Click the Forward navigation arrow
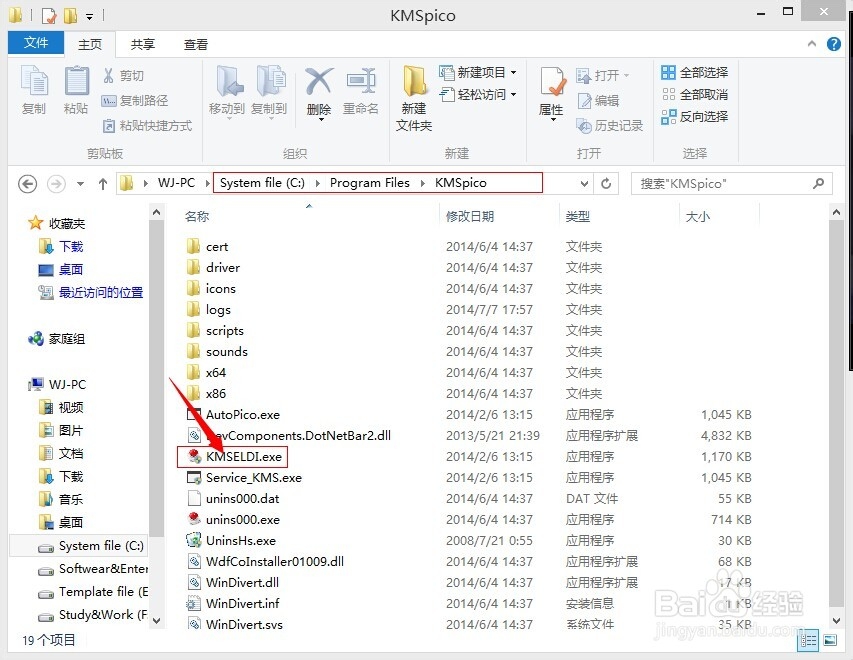The width and height of the screenshot is (853, 660). click(56, 184)
